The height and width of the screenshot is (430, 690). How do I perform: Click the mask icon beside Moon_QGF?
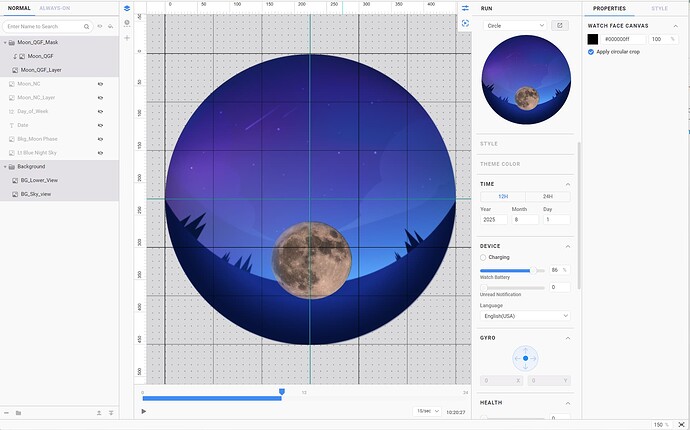coord(15,56)
